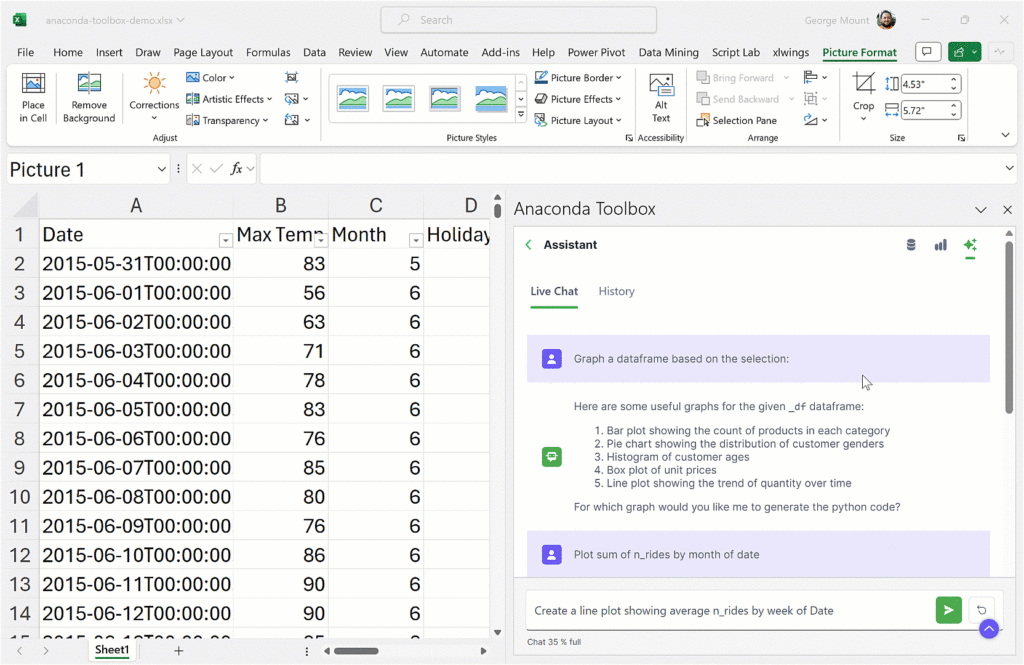Send the chat message with green arrow button
This screenshot has height=665, width=1024.
pos(948,610)
